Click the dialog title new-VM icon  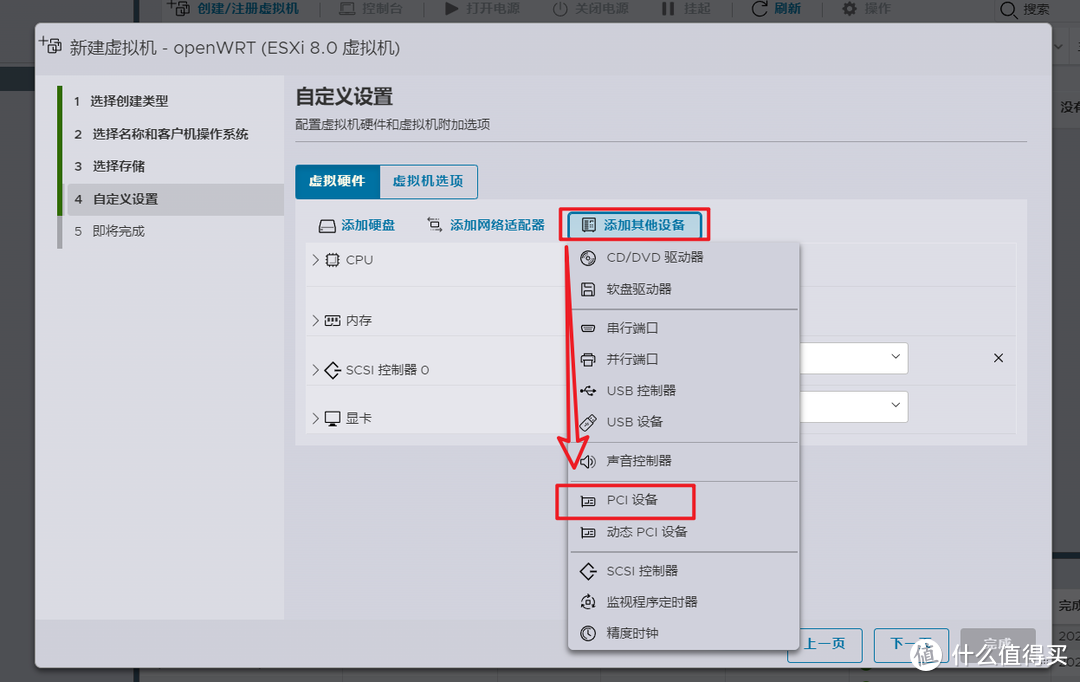pos(50,45)
